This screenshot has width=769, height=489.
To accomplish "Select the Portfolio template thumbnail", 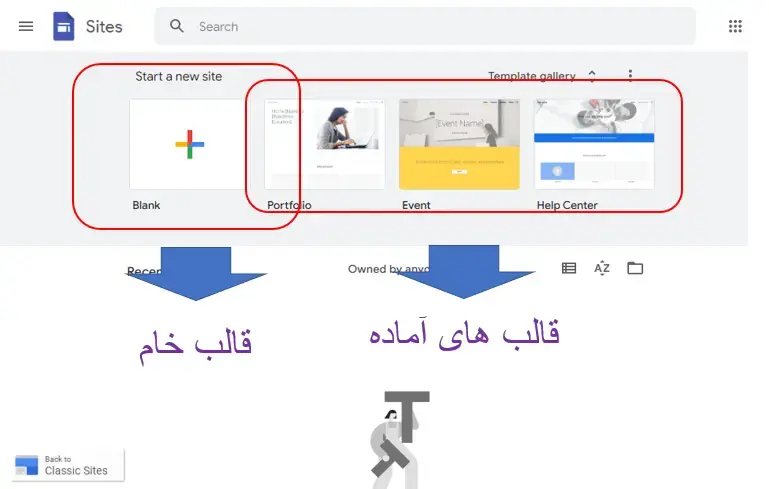I will (325, 144).
